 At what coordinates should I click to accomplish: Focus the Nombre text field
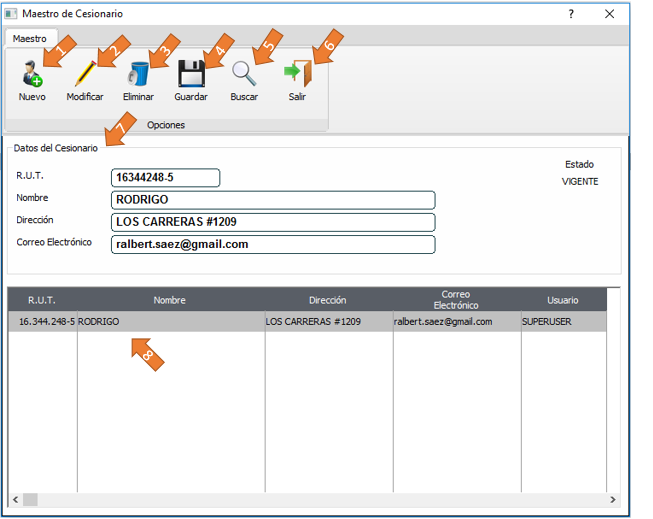click(273, 200)
